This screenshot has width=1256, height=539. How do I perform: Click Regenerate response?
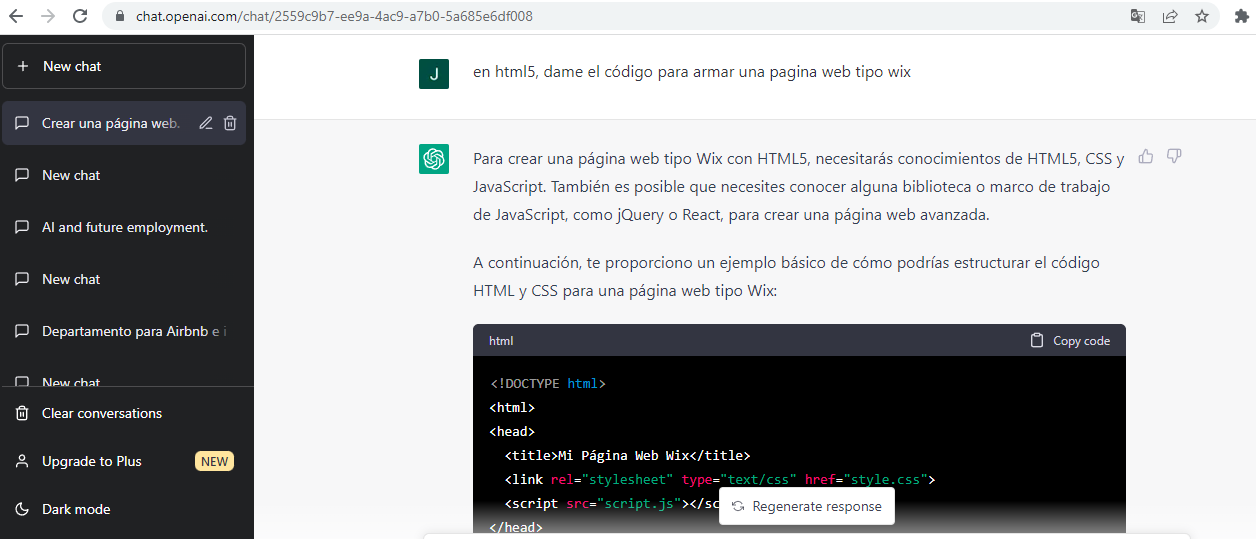[806, 506]
